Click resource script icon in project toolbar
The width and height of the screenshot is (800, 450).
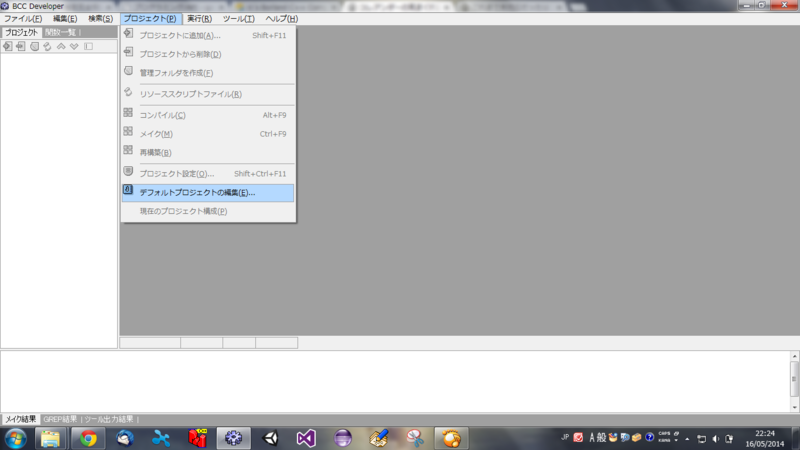coord(47,46)
